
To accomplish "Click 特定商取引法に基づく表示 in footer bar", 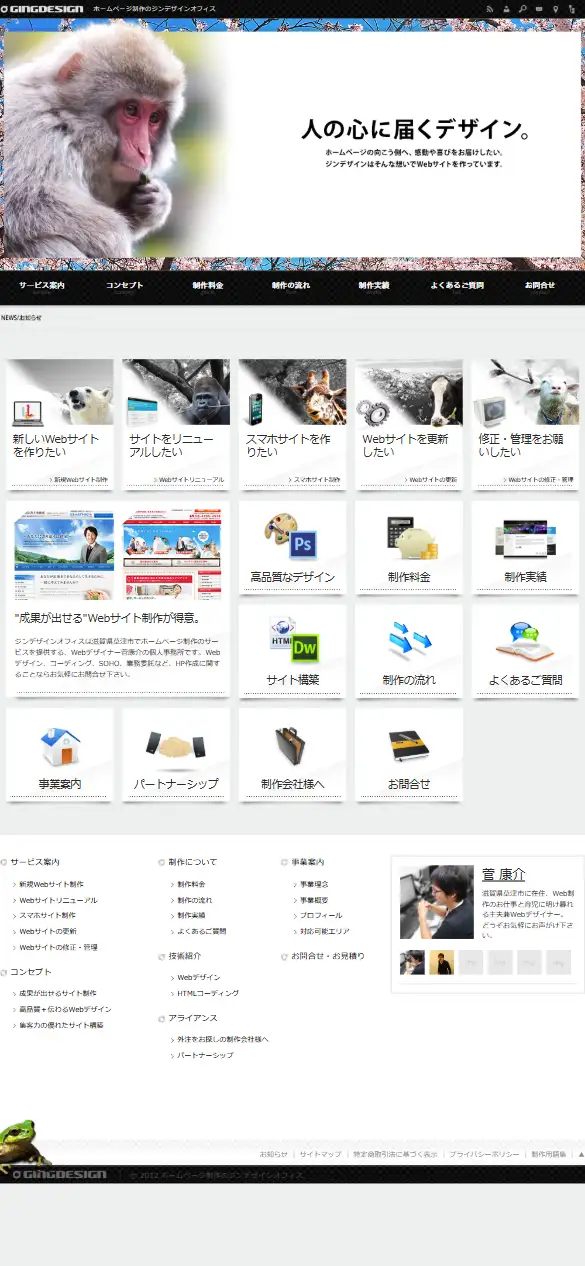I will [395, 1154].
